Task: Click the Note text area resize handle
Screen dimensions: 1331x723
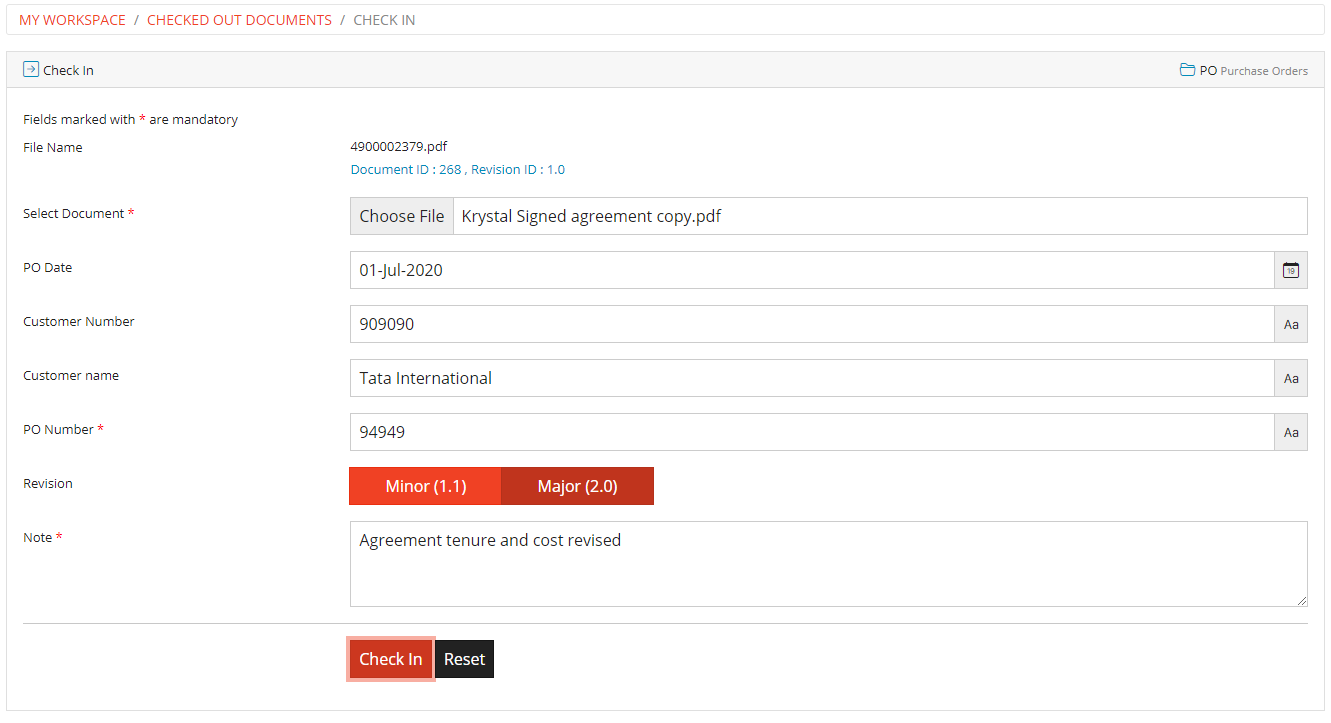Action: point(1301,600)
